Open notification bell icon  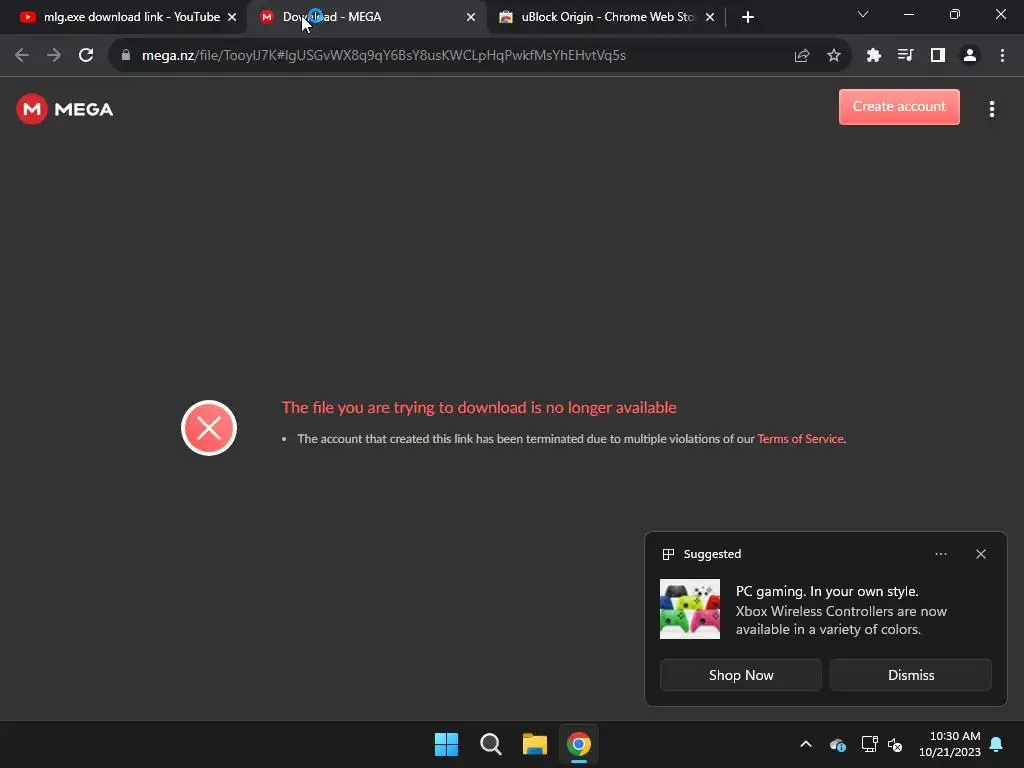pyautogui.click(x=997, y=744)
